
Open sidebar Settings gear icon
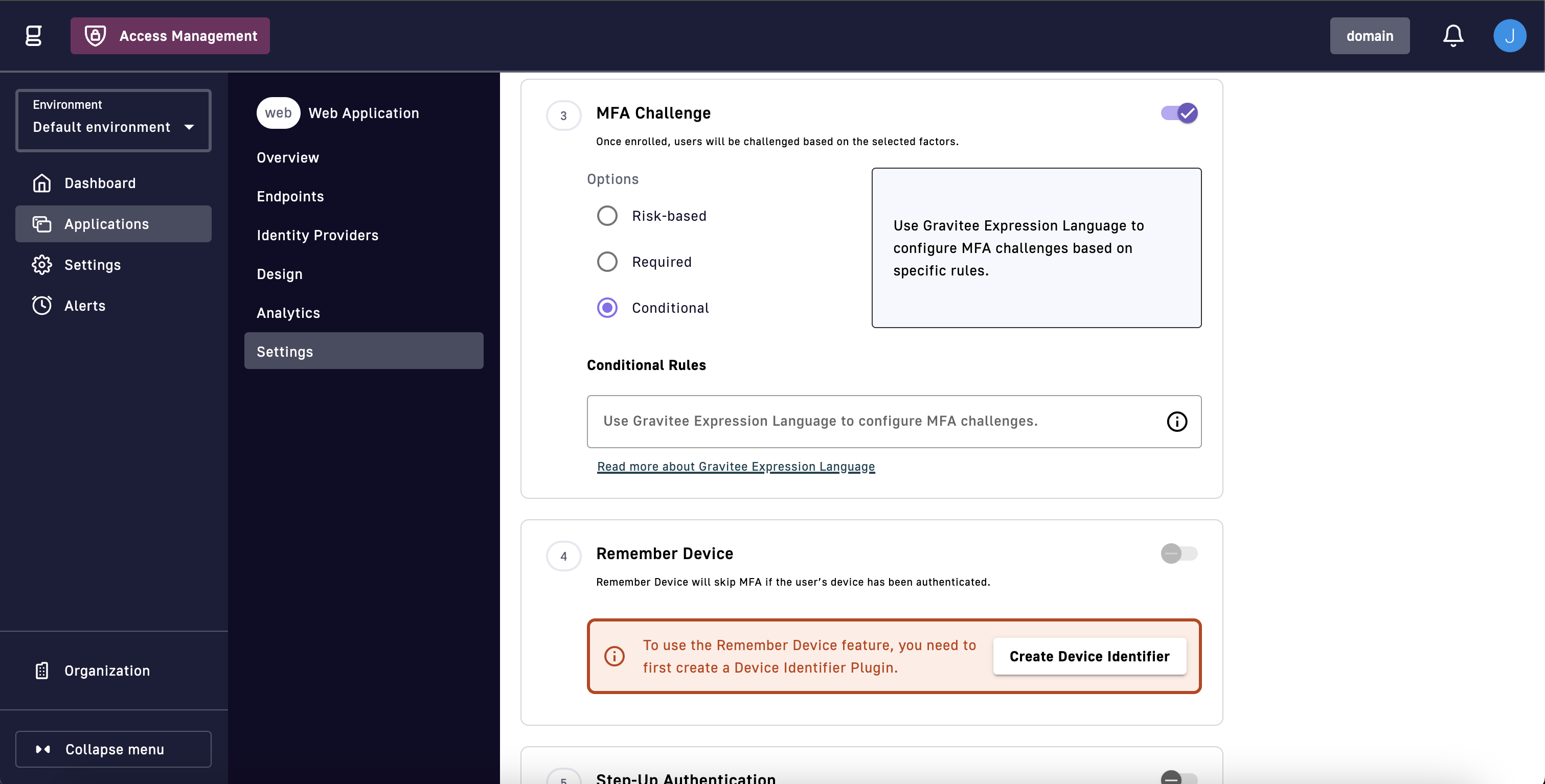41,264
